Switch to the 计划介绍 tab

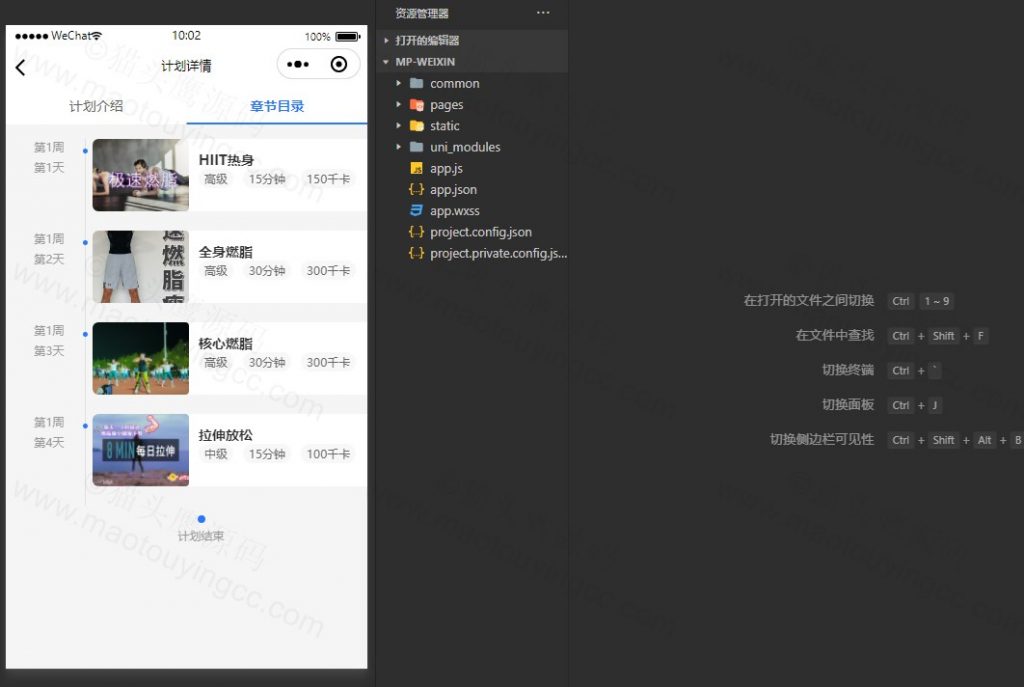(96, 106)
